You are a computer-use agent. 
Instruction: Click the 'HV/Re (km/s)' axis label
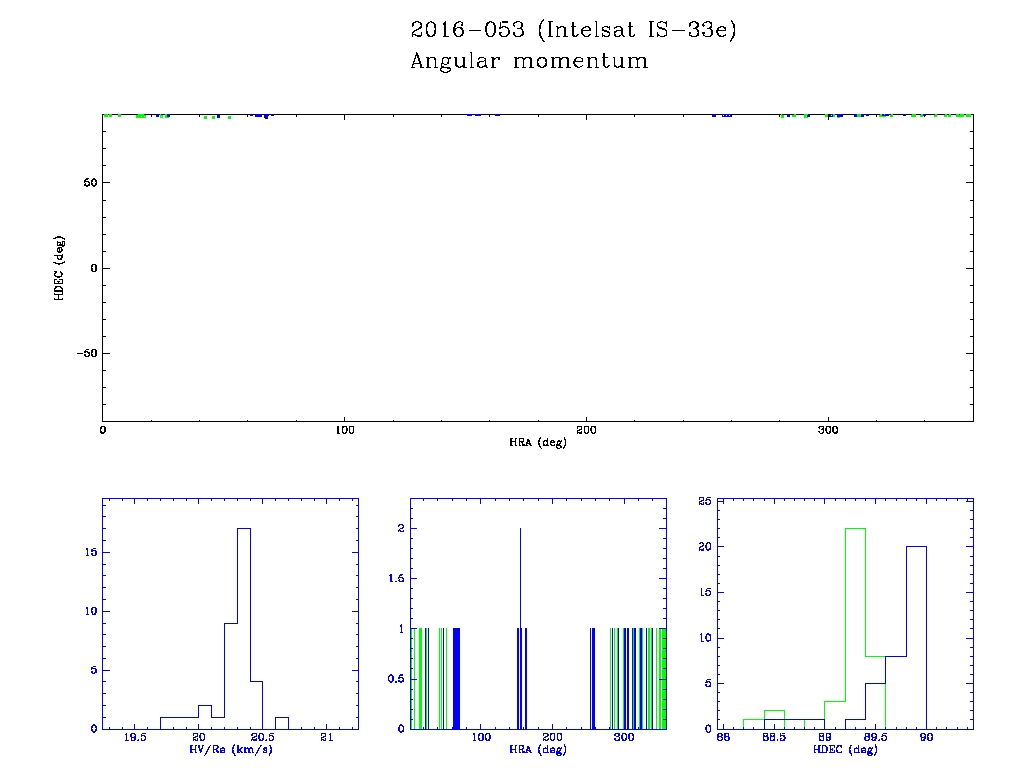(230, 749)
